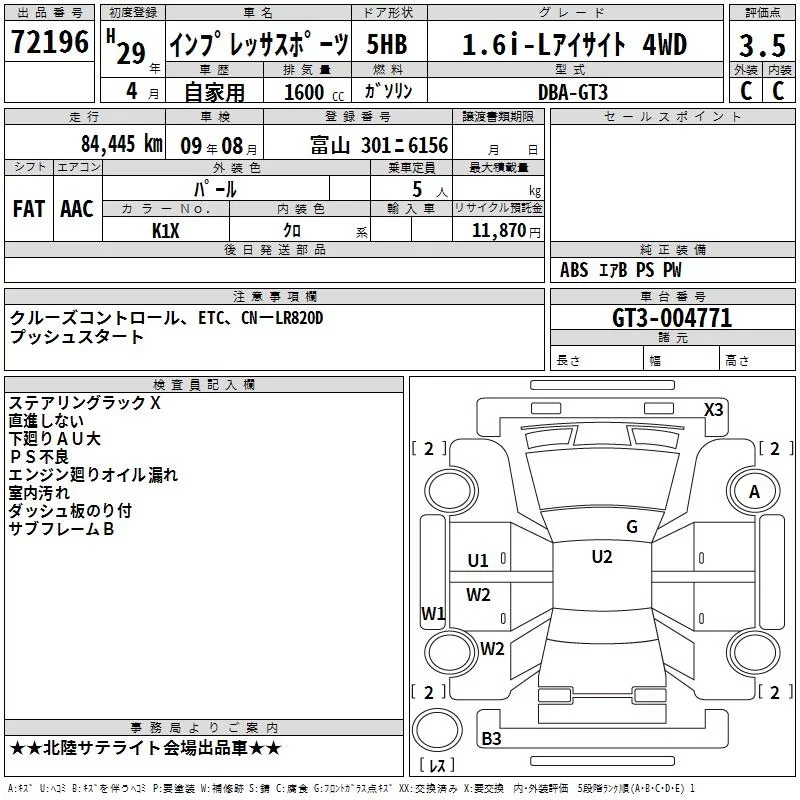Click the 幅 dimension field
800x800 pixels.
click(682, 360)
